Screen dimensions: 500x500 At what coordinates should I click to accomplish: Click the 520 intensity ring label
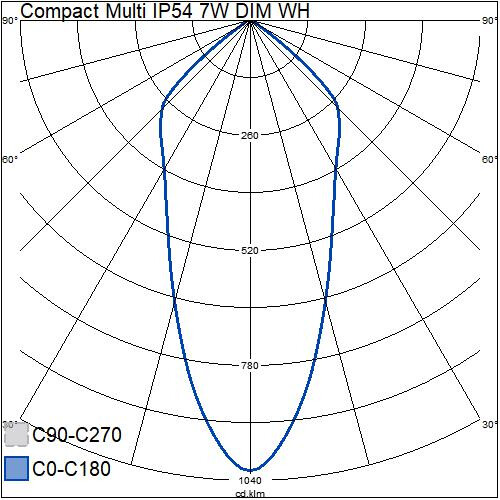coord(250,251)
